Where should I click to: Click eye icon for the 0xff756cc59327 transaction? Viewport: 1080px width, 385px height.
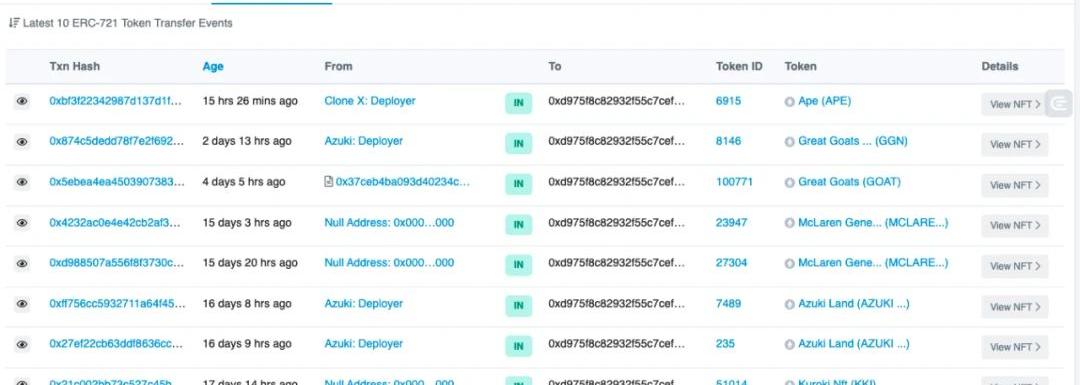[22, 304]
